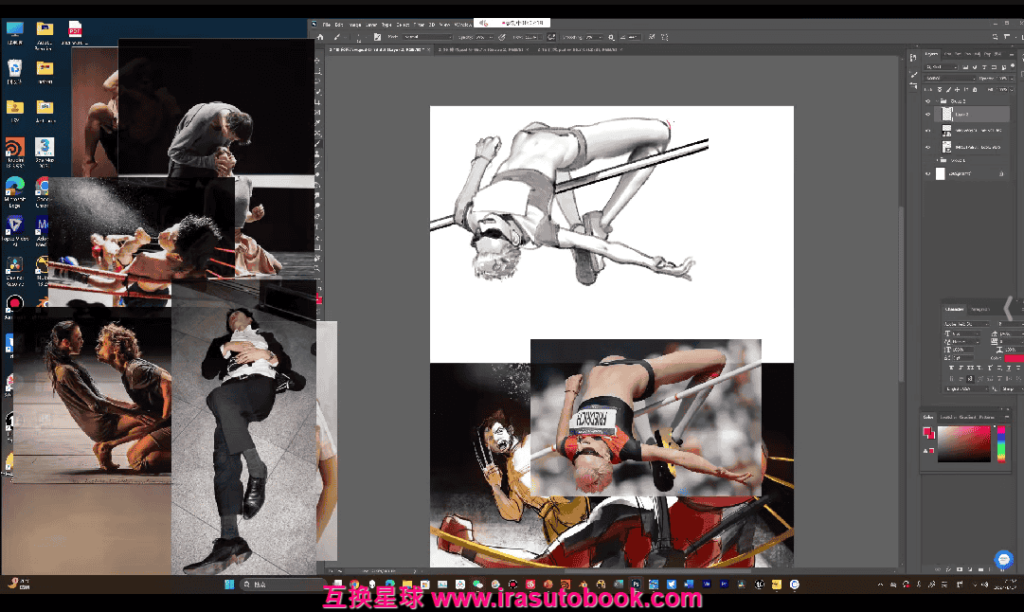Viewport: 1024px width, 612px height.
Task: Collapse the expanded top layer group
Action: coord(937,101)
